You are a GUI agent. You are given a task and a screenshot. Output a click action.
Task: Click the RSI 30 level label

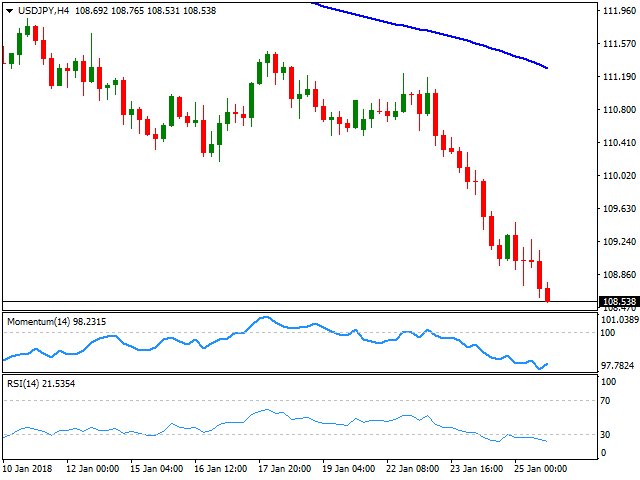click(x=605, y=435)
